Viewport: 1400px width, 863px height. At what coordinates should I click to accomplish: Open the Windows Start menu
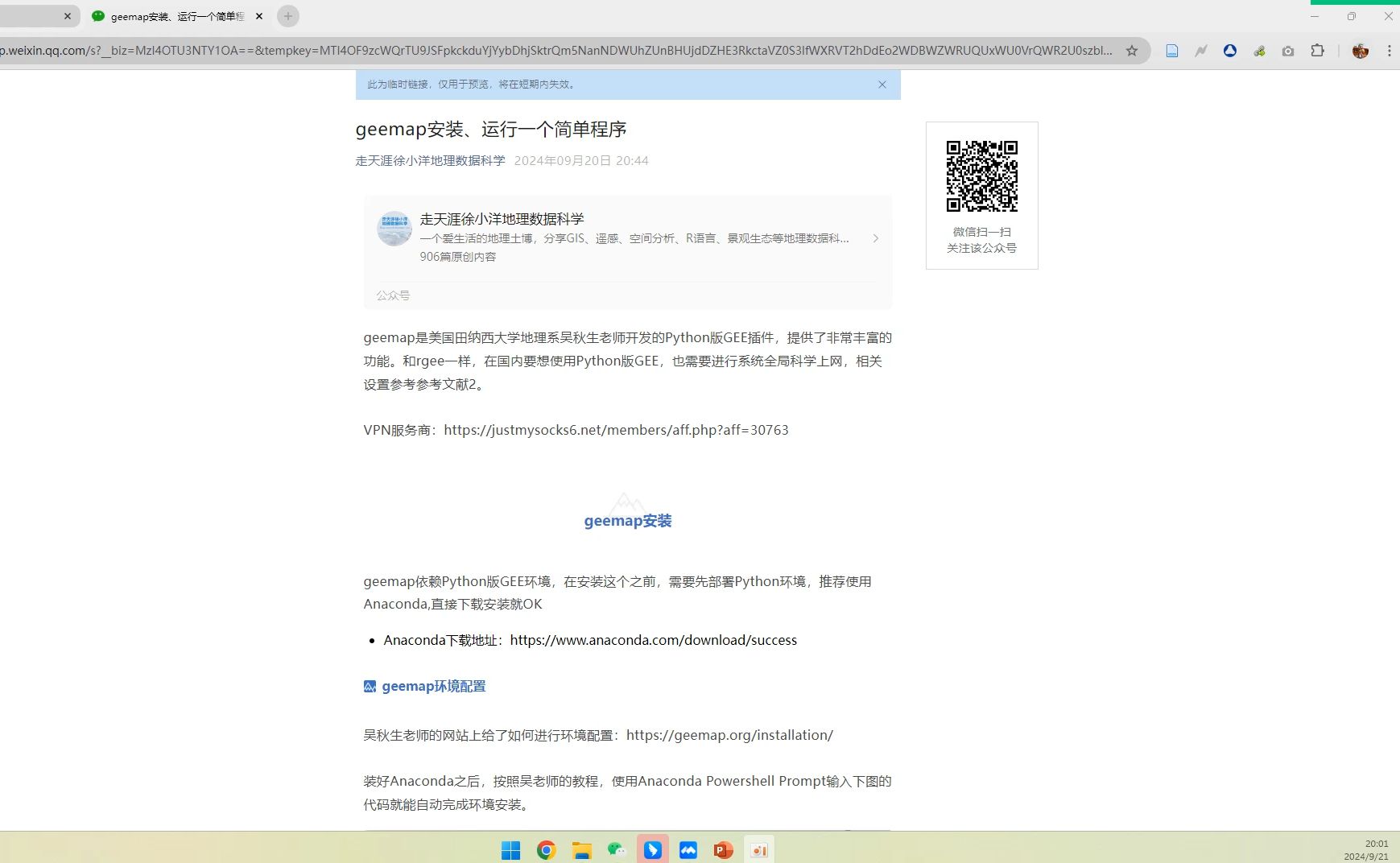(511, 850)
